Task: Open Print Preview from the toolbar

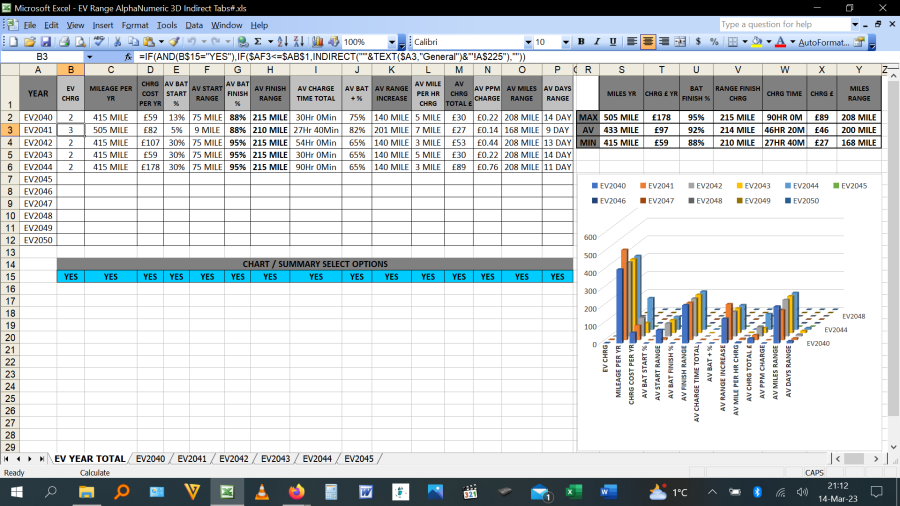Action: coord(80,42)
